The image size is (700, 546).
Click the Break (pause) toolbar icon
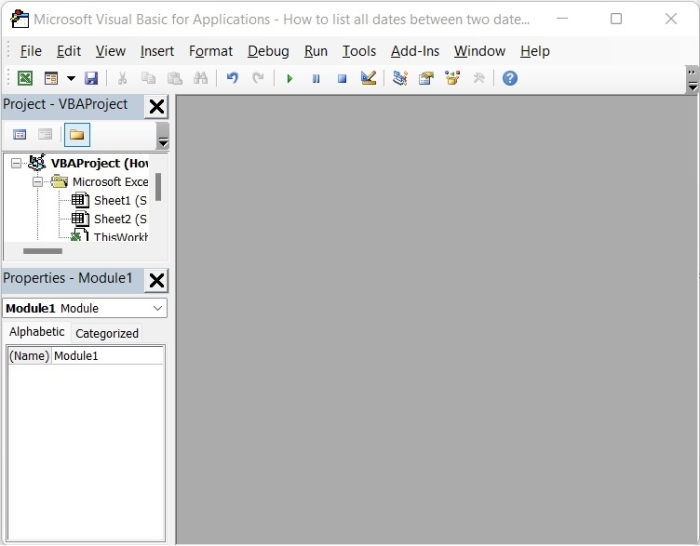click(x=316, y=78)
